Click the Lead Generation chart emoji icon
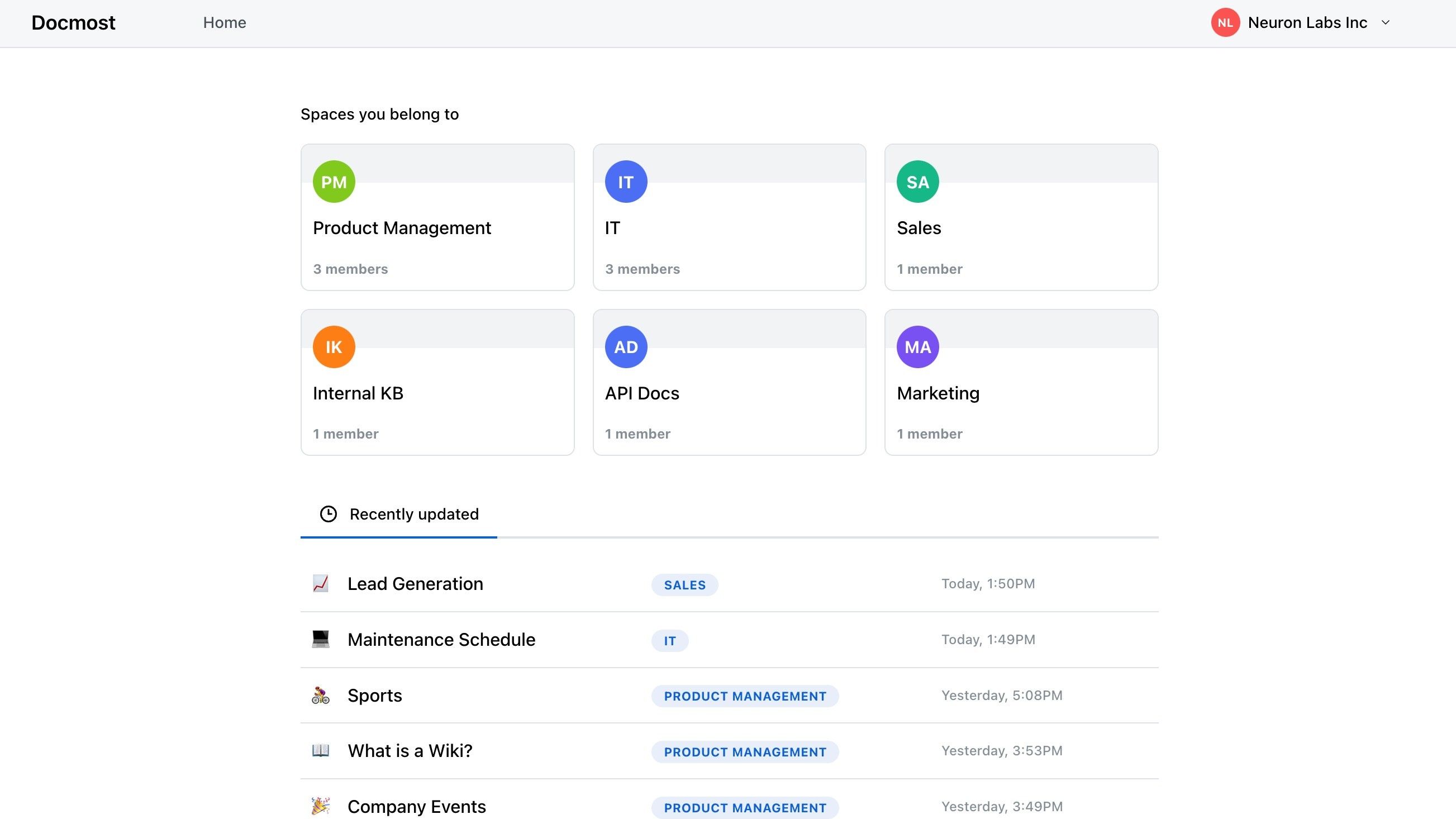The image size is (1456, 819). [x=321, y=583]
